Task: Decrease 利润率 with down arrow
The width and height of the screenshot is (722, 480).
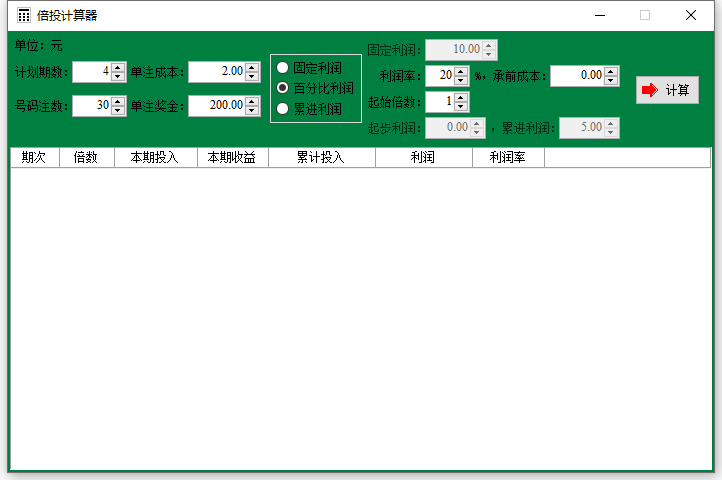Action: 460,81
